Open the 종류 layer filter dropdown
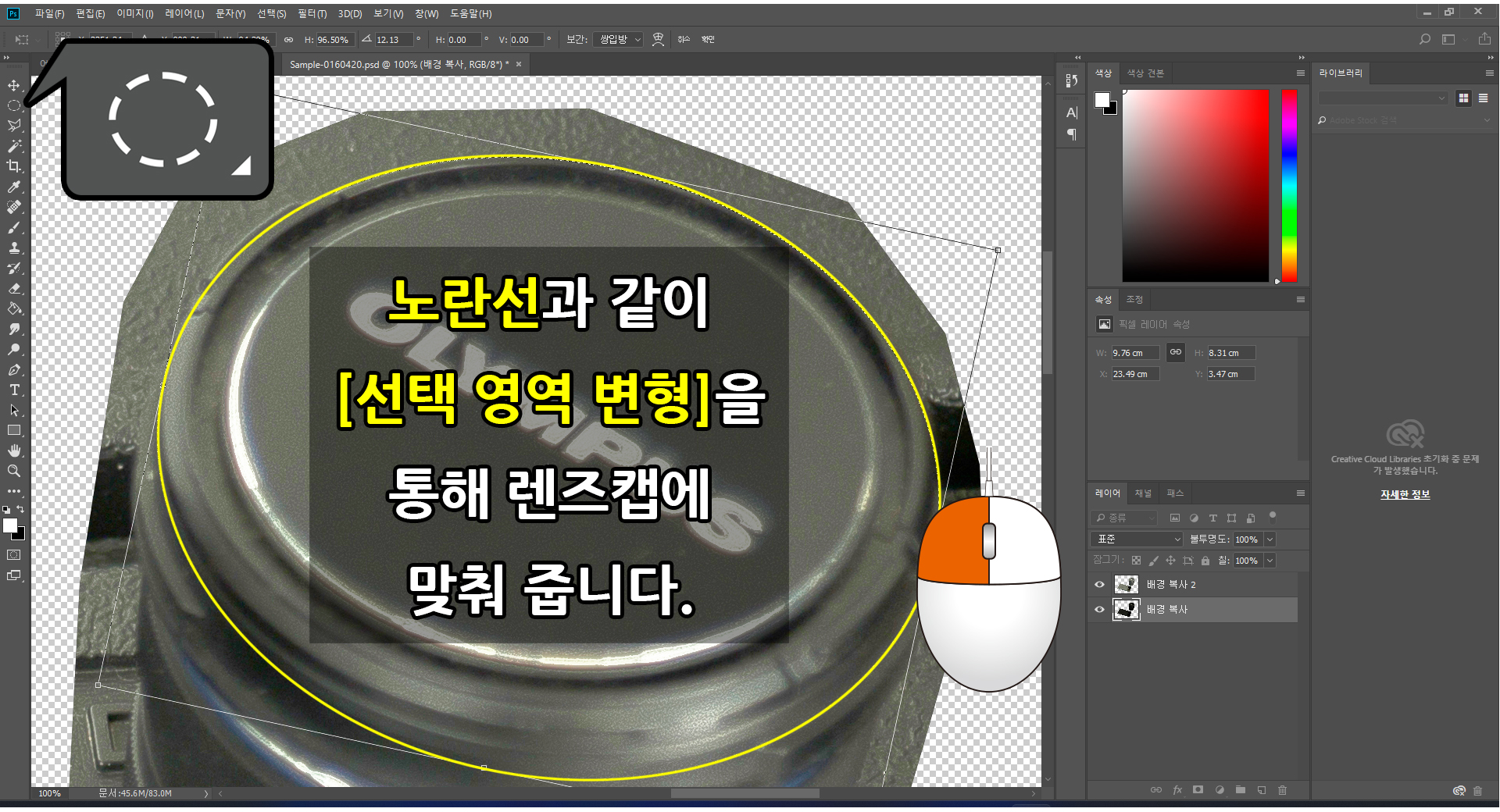Image resolution: width=1500 pixels, height=812 pixels. point(1123,518)
